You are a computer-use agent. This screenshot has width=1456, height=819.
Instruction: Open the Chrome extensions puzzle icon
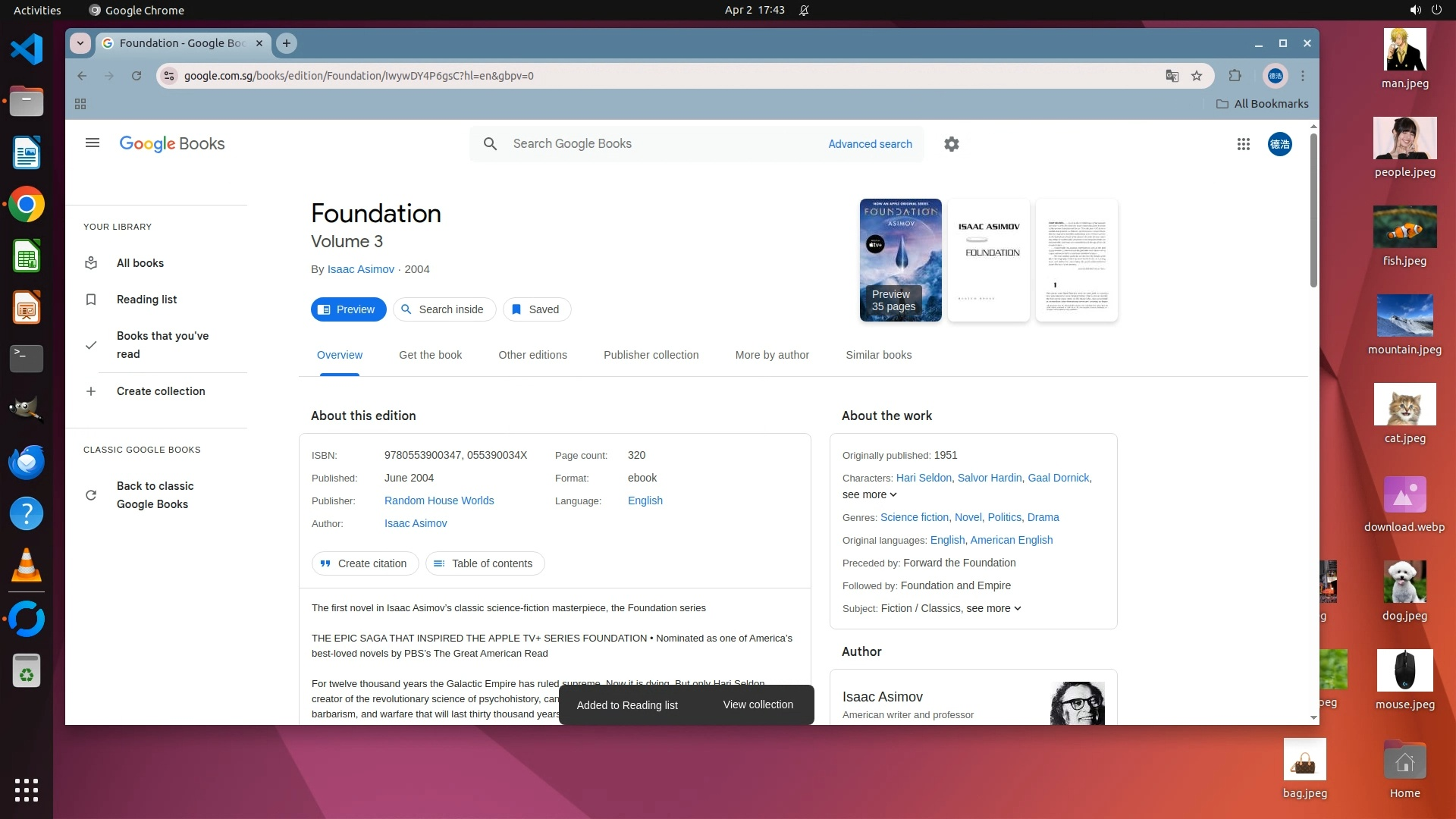(x=1235, y=76)
